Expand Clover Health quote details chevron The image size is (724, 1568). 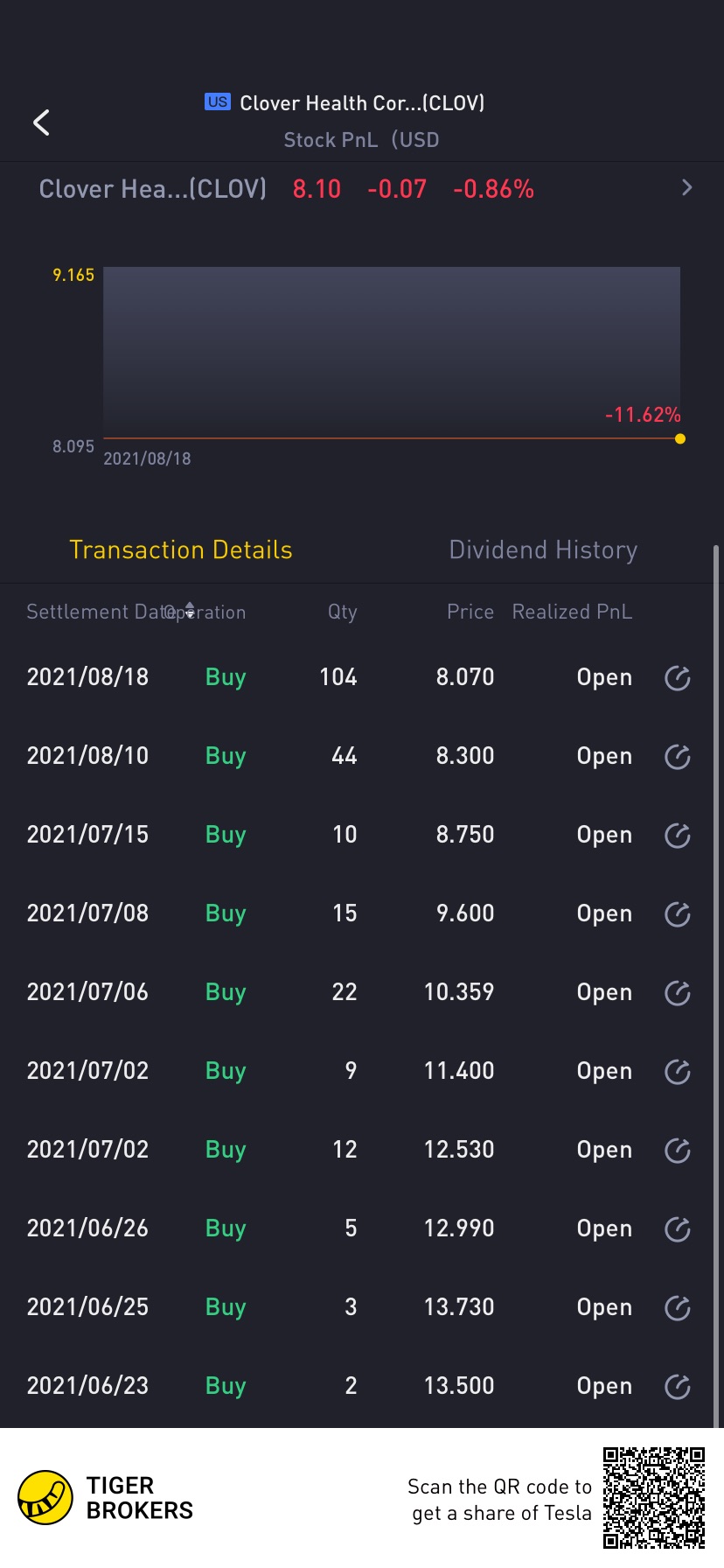click(686, 188)
